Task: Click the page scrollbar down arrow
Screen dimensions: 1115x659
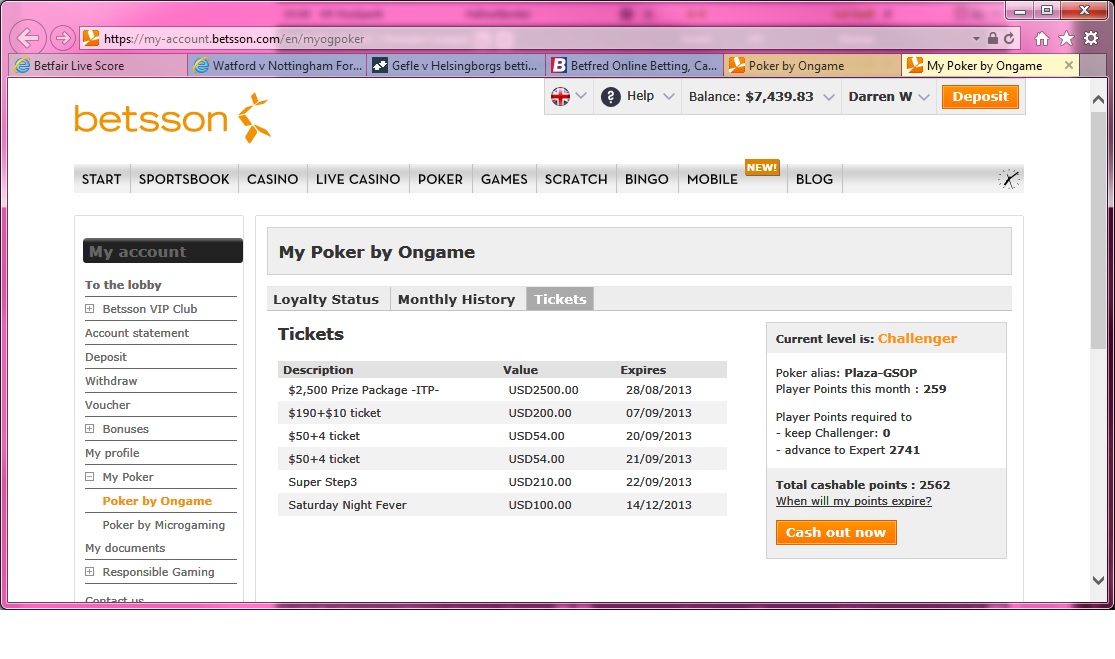Action: point(1098,580)
